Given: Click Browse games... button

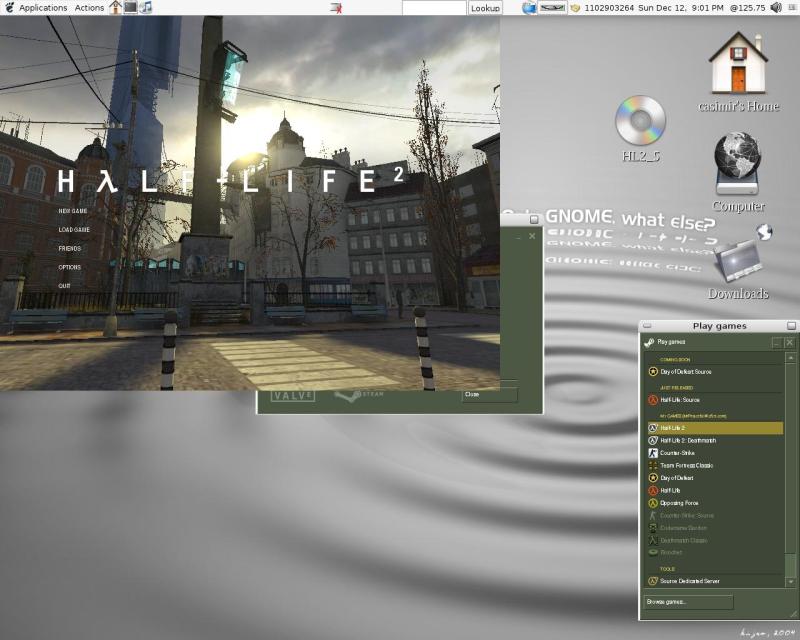Looking at the screenshot, I should click(x=688, y=602).
